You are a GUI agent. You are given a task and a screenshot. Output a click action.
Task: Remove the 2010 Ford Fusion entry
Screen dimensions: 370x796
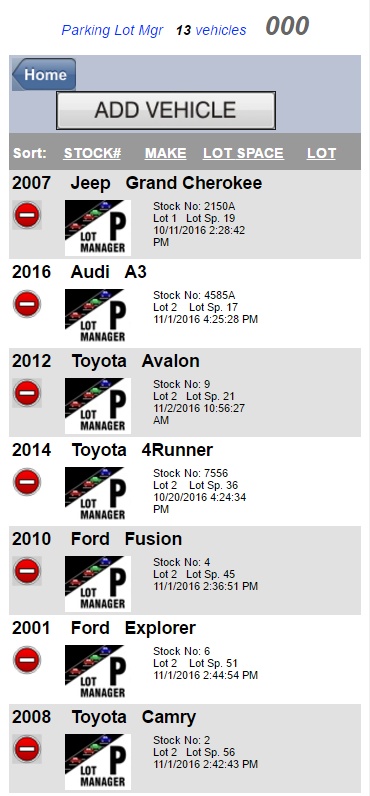coord(27,571)
